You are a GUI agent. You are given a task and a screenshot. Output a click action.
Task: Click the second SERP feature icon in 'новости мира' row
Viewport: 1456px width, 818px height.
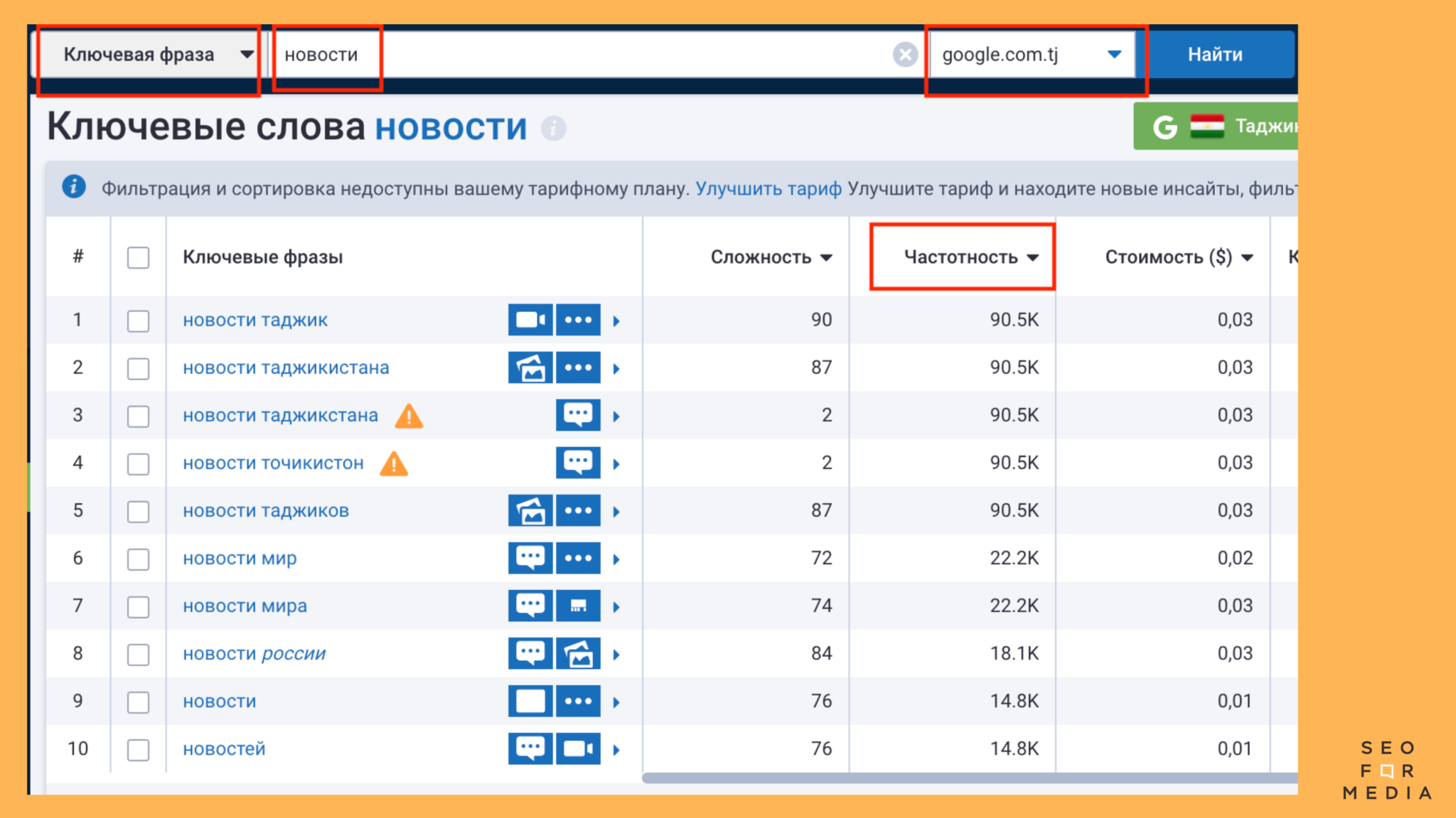click(578, 606)
